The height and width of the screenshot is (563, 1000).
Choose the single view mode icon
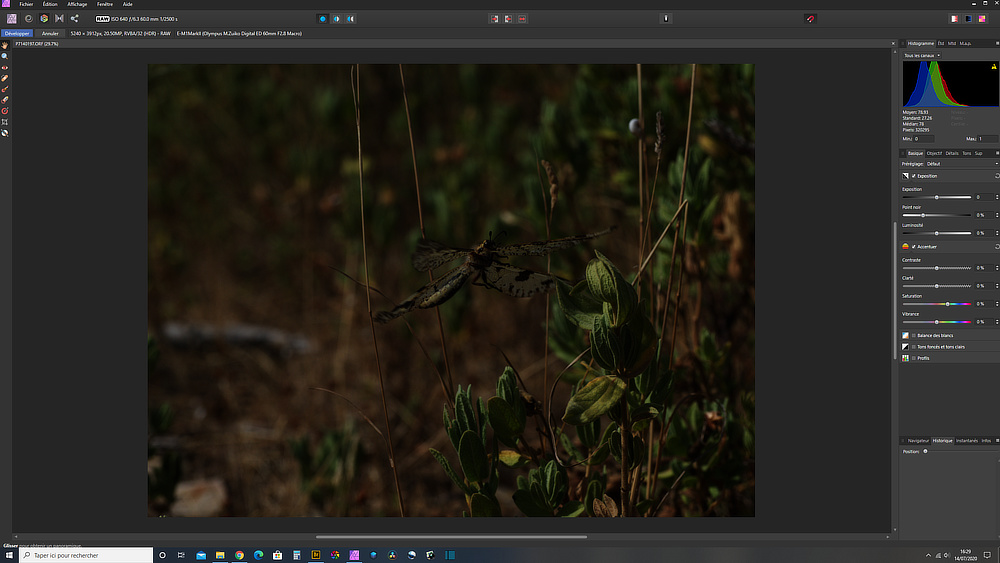(x=323, y=18)
